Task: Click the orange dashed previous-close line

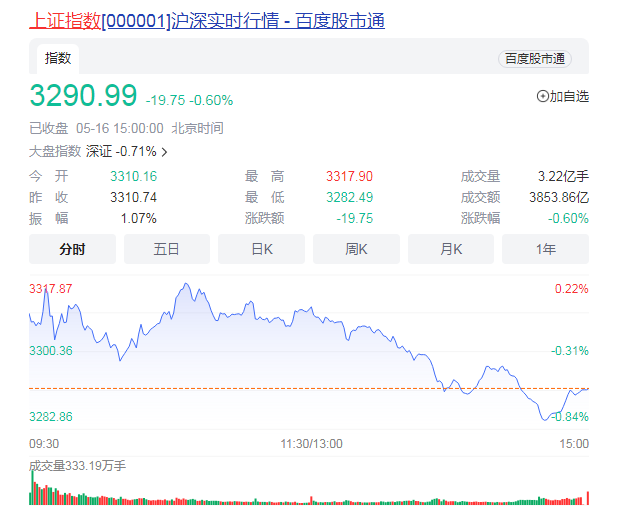Action: click(x=300, y=388)
